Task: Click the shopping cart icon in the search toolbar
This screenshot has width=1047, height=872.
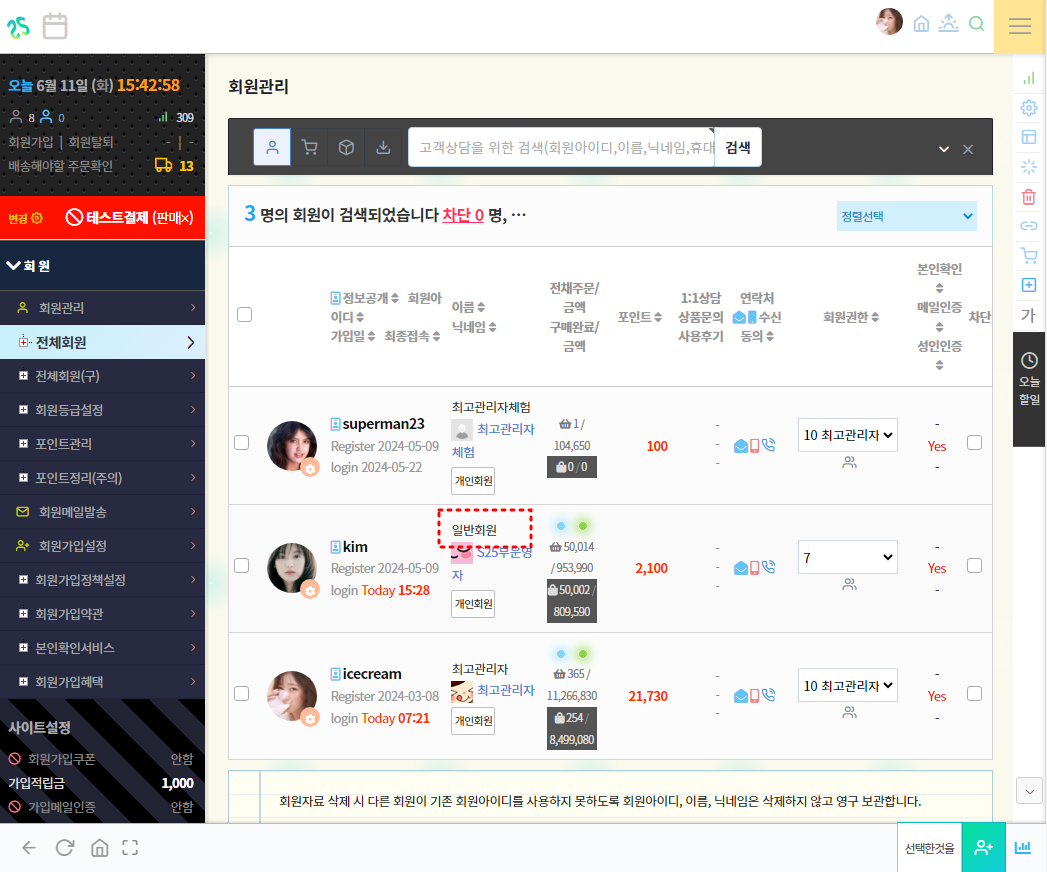Action: [x=310, y=147]
